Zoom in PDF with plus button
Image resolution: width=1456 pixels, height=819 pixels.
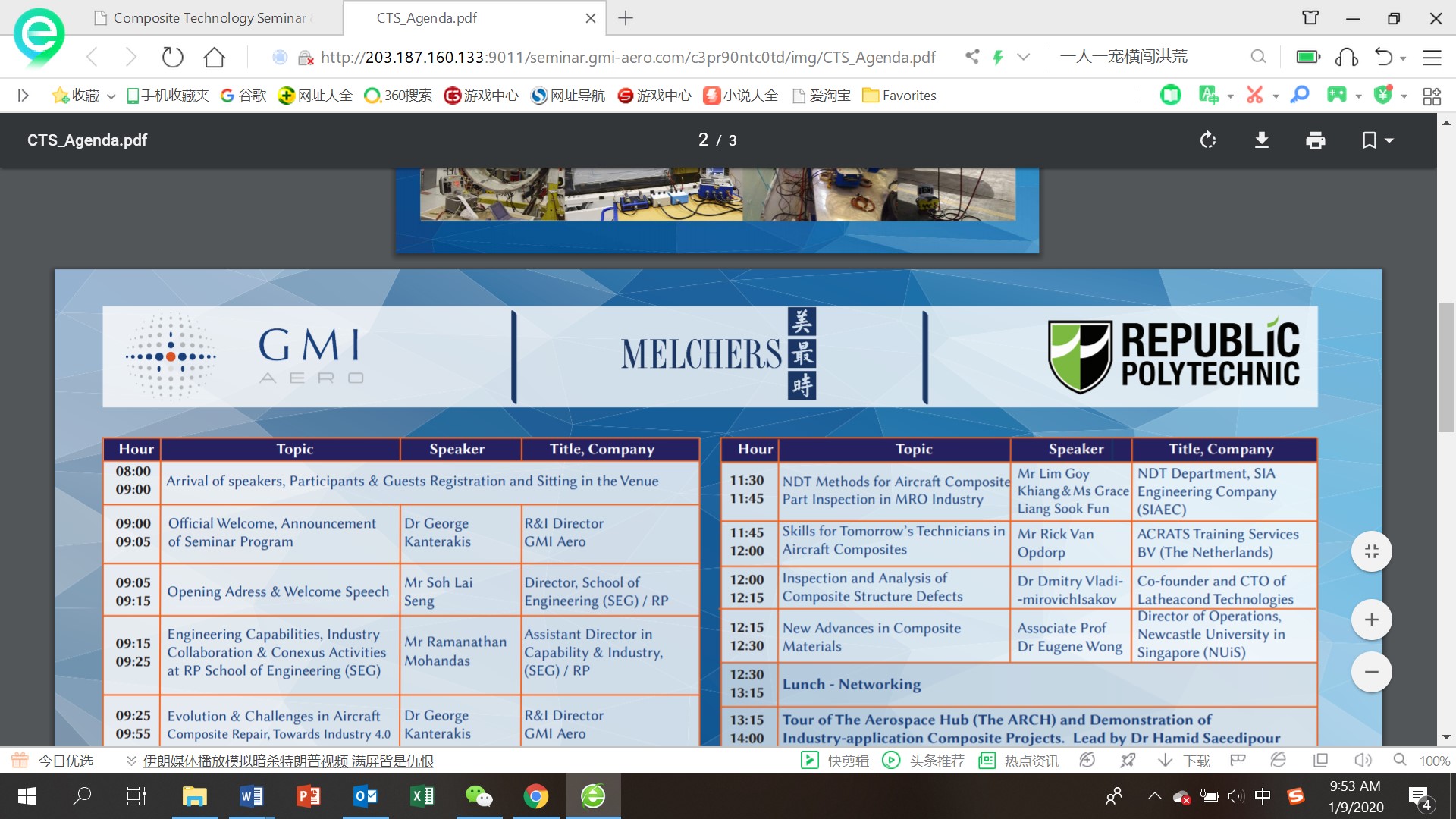tap(1371, 620)
